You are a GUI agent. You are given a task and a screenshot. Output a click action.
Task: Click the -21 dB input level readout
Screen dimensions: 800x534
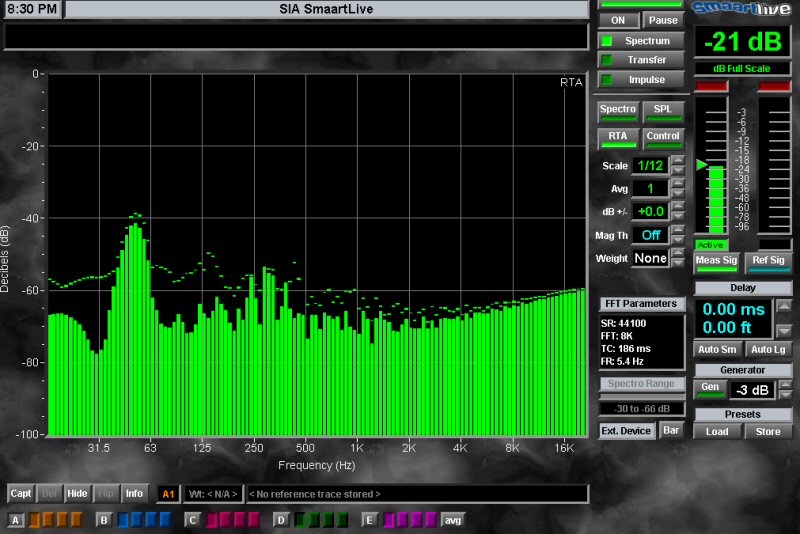[x=742, y=42]
